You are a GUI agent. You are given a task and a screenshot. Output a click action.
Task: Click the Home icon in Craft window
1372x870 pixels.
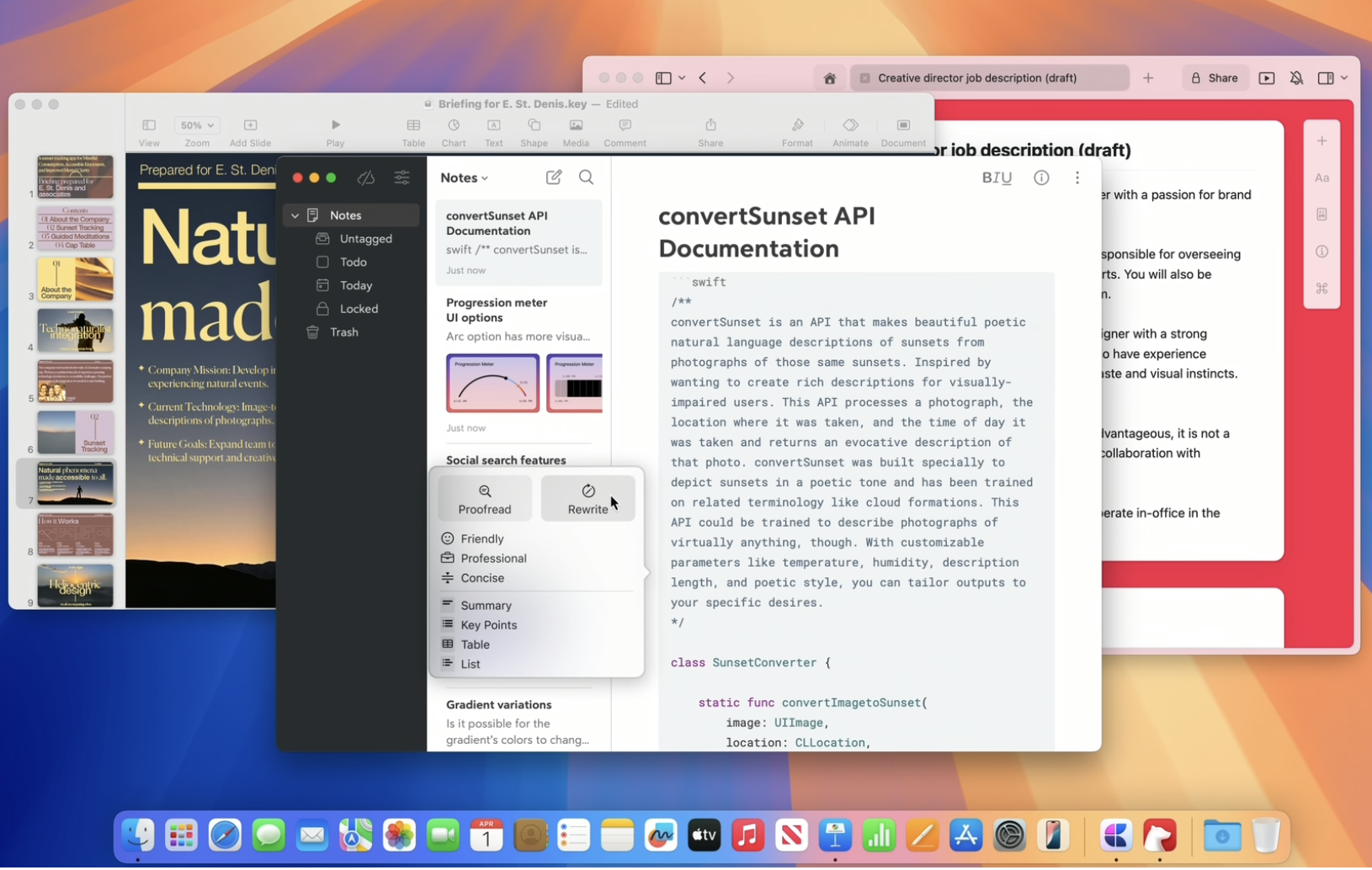click(x=829, y=78)
